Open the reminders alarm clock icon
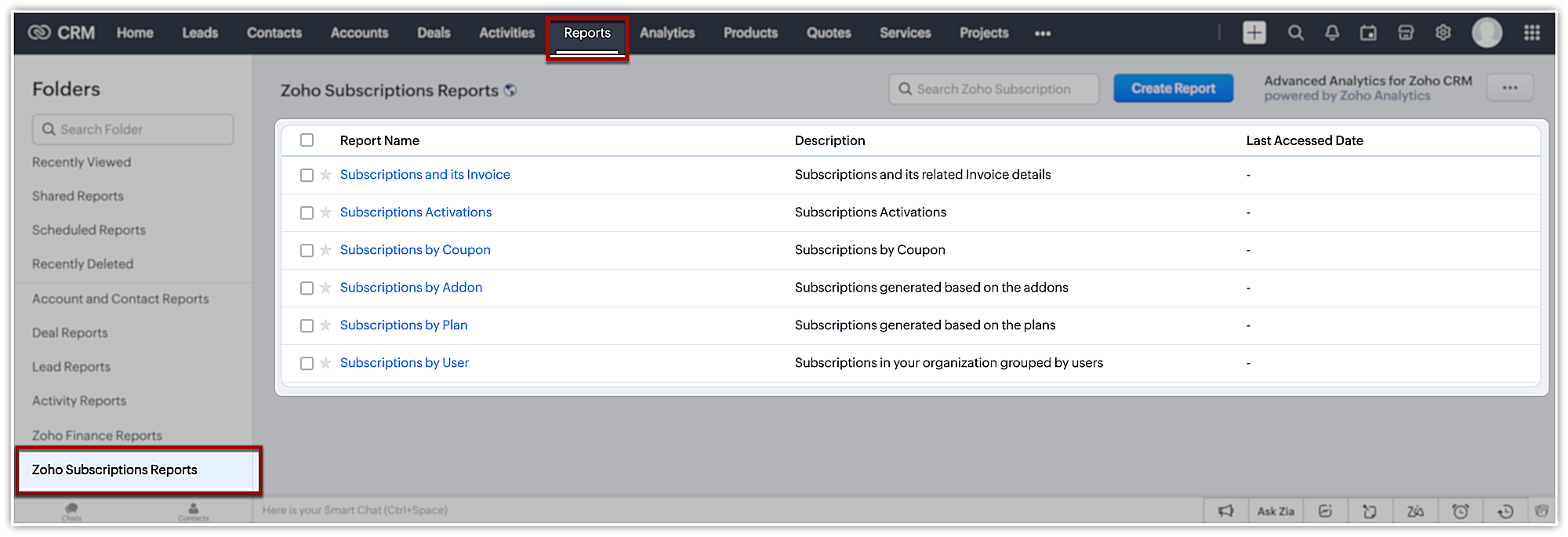Image resolution: width=1568 pixels, height=537 pixels. (1460, 511)
